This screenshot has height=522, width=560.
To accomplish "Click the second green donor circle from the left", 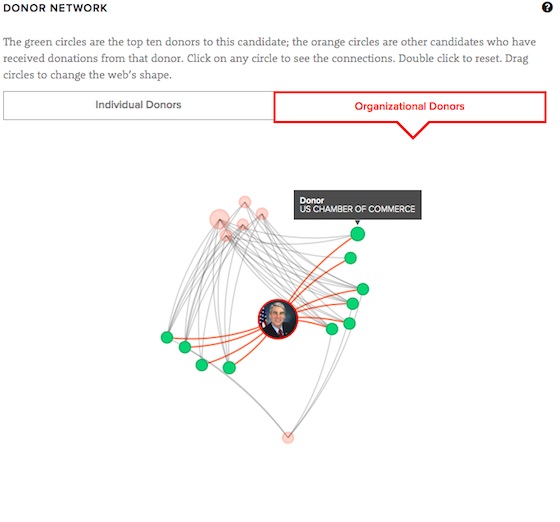I will pos(185,347).
